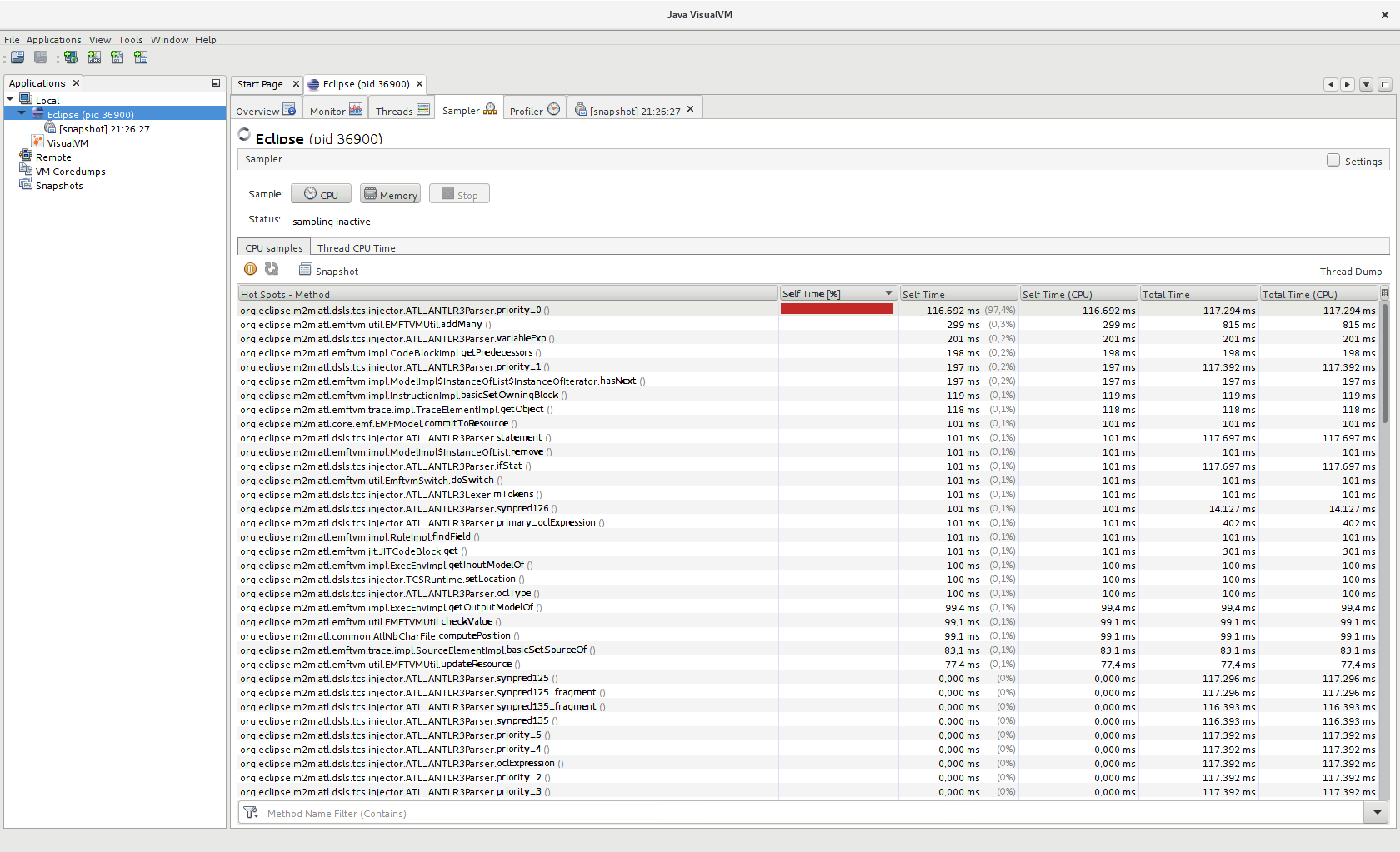The width and height of the screenshot is (1400, 852).
Task: Minimize the Applications panel
Action: pyautogui.click(x=216, y=83)
